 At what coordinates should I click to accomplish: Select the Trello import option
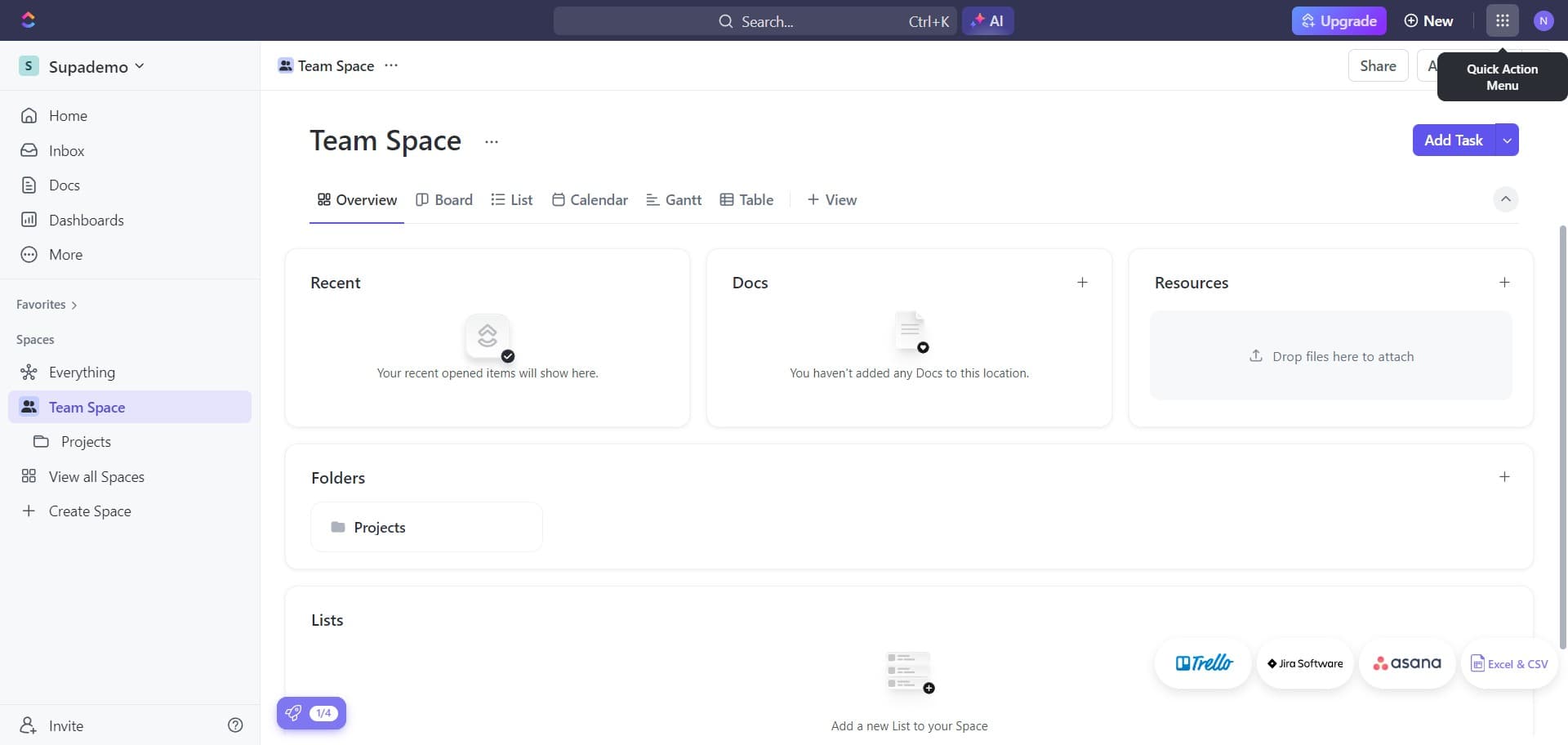coord(1202,662)
